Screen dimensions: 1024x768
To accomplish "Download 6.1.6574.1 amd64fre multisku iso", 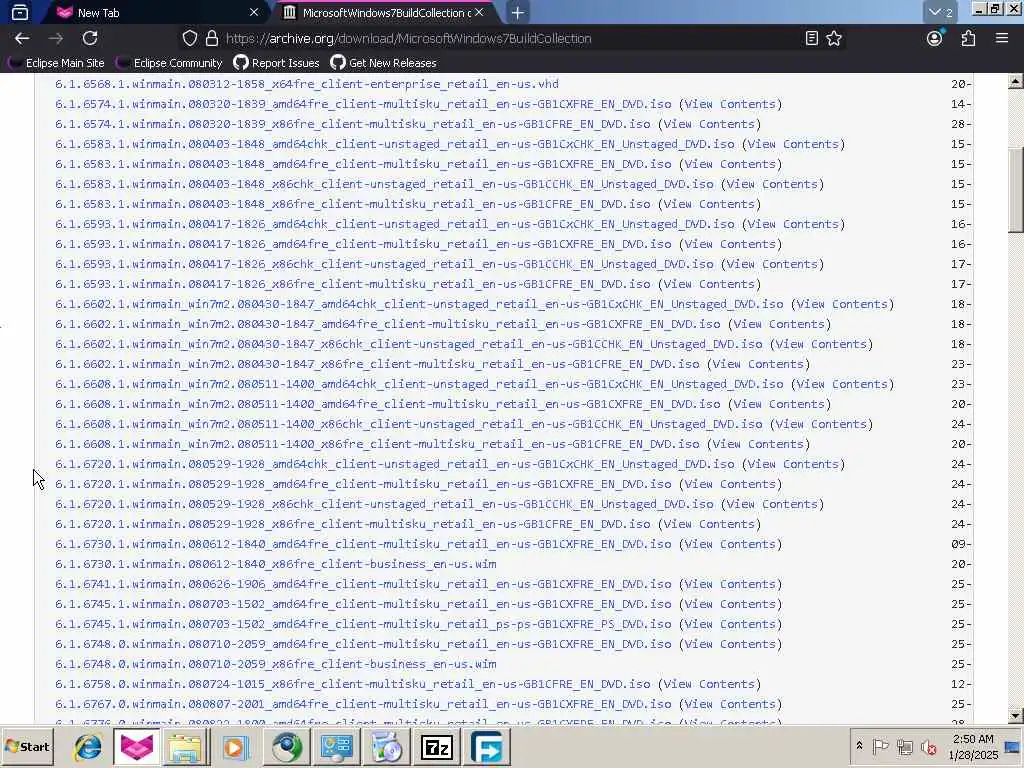I will tap(363, 104).
